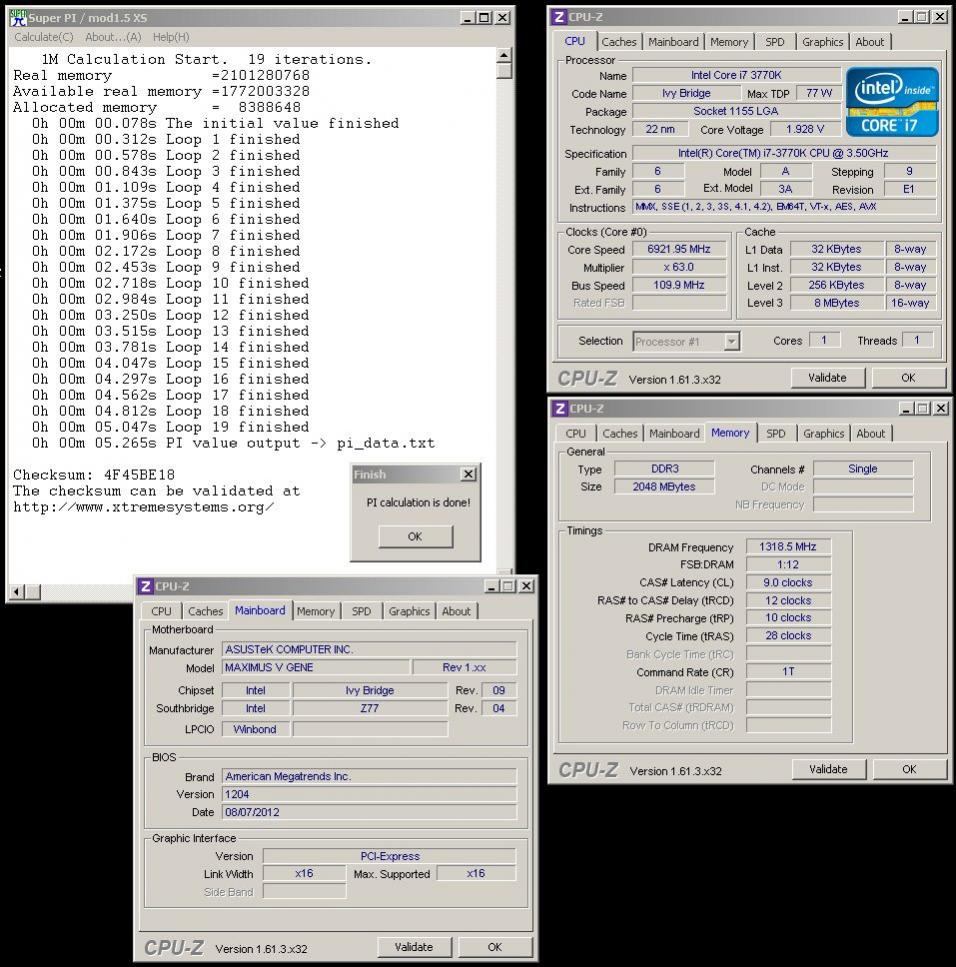Click Validate in the Memory tab window
956x967 pixels.
[828, 769]
